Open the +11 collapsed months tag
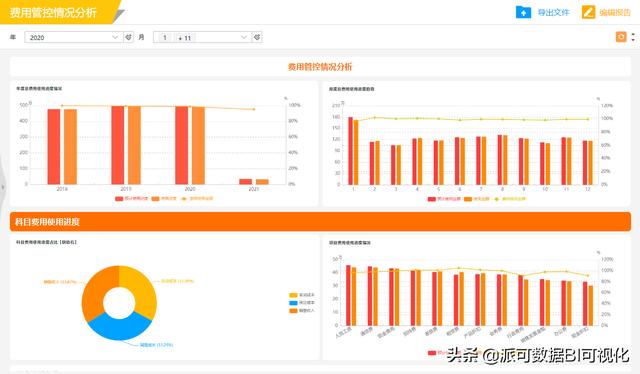This screenshot has width=640, height=374. pos(184,38)
